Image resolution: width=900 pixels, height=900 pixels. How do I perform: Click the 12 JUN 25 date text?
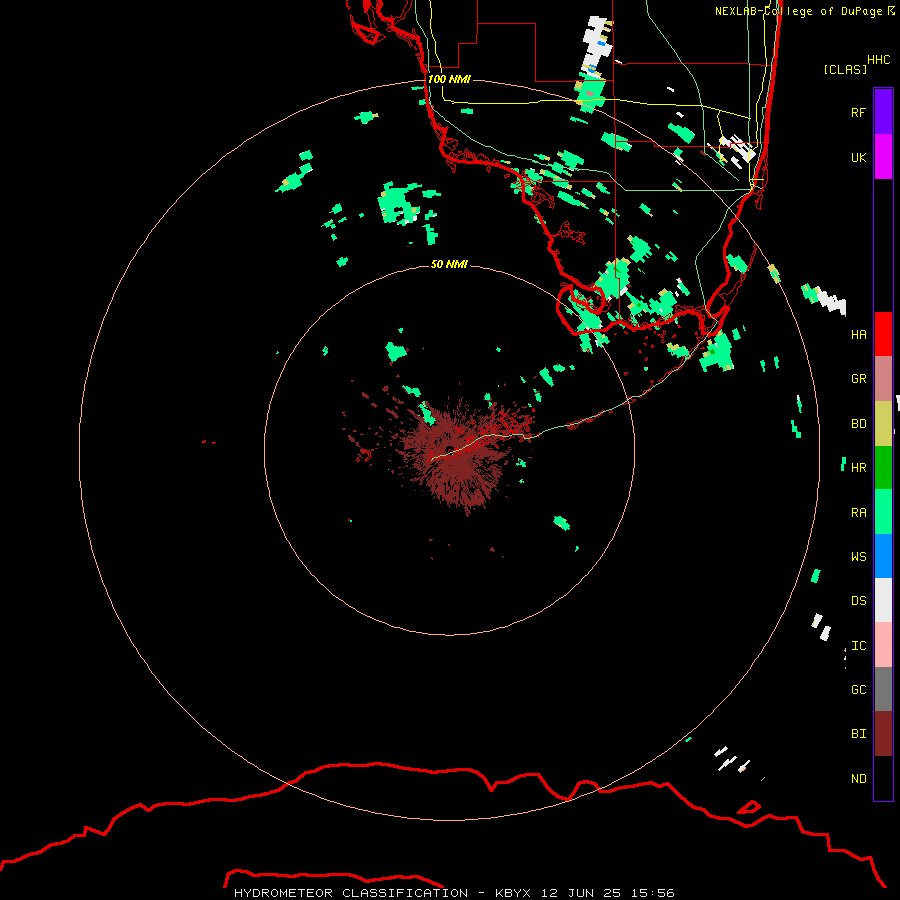[581, 893]
